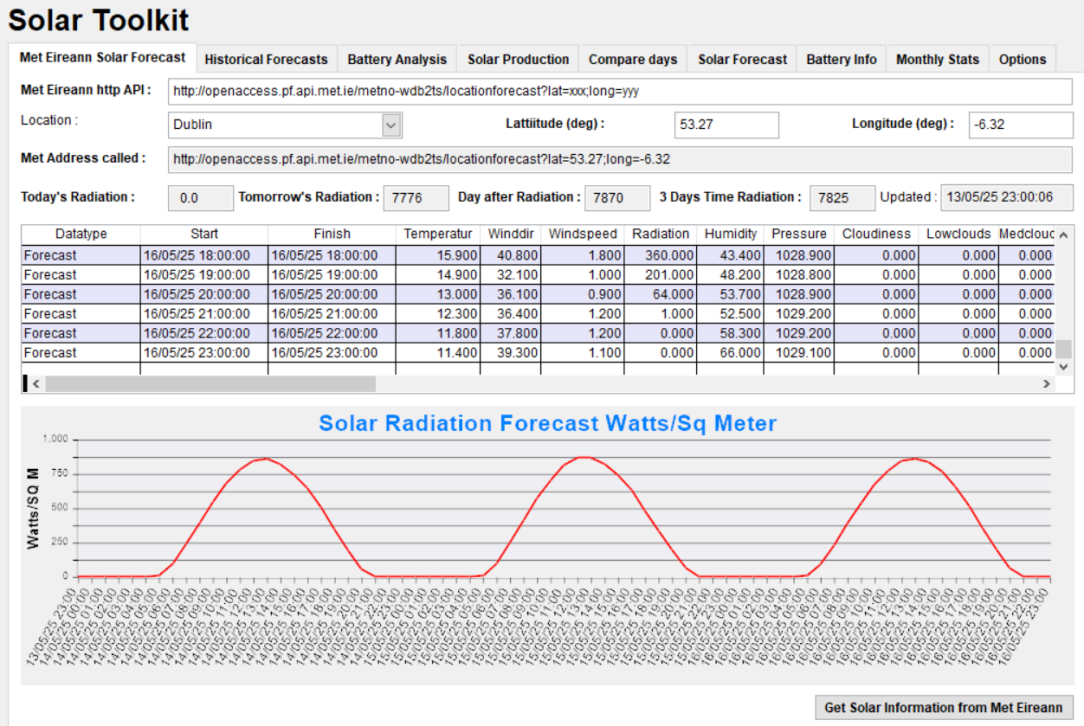Click the Radiation column header
The width and height of the screenshot is (1084, 726).
coord(660,234)
